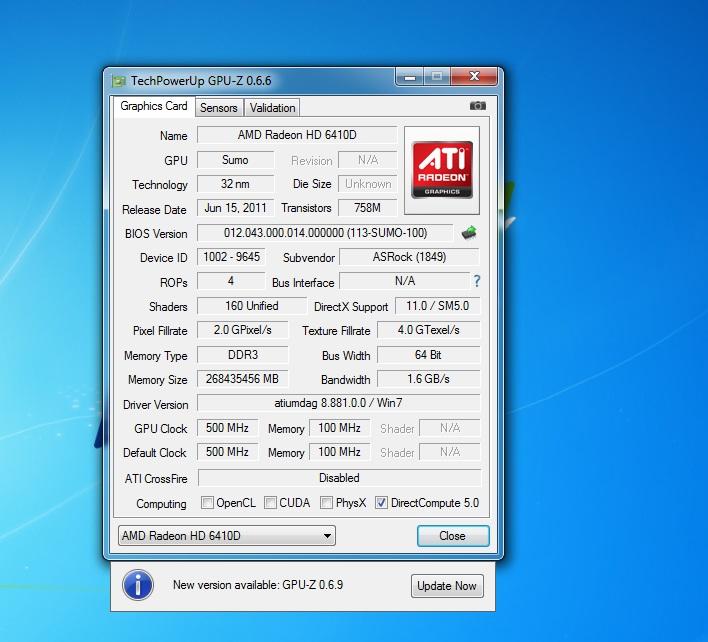The height and width of the screenshot is (642, 708).
Task: Enable the OpenCL checkbox
Action: [x=207, y=502]
